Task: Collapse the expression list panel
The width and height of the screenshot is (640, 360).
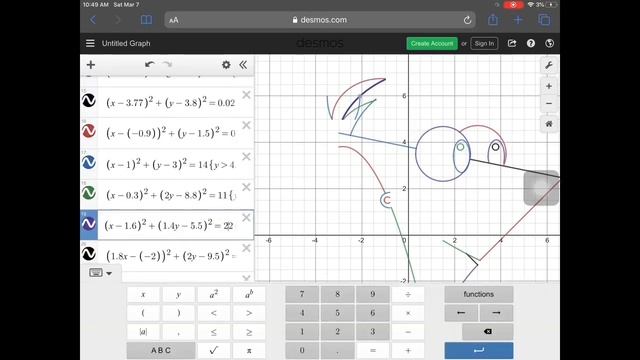Action: [243, 64]
